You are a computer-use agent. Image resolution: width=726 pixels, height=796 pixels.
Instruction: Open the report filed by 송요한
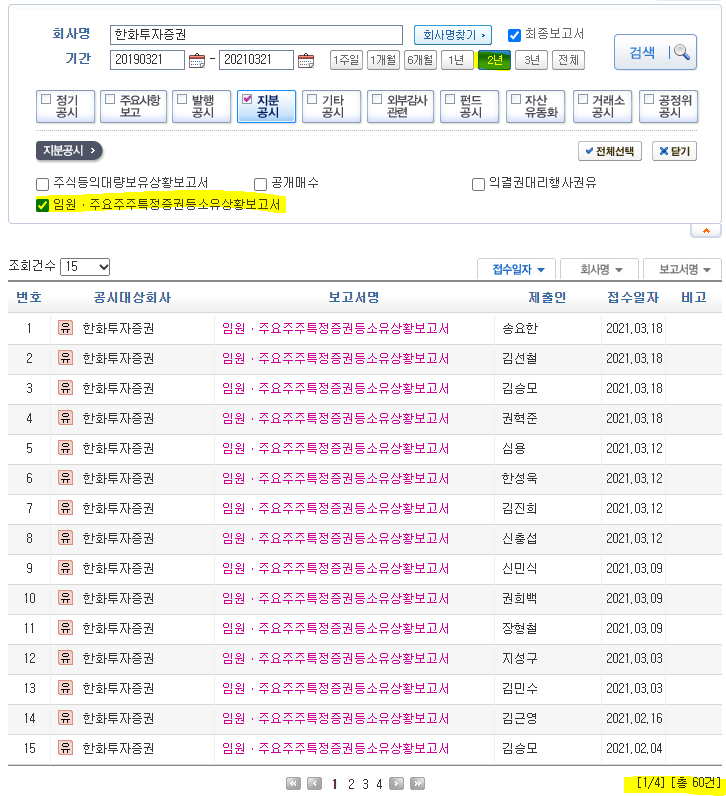(336, 328)
